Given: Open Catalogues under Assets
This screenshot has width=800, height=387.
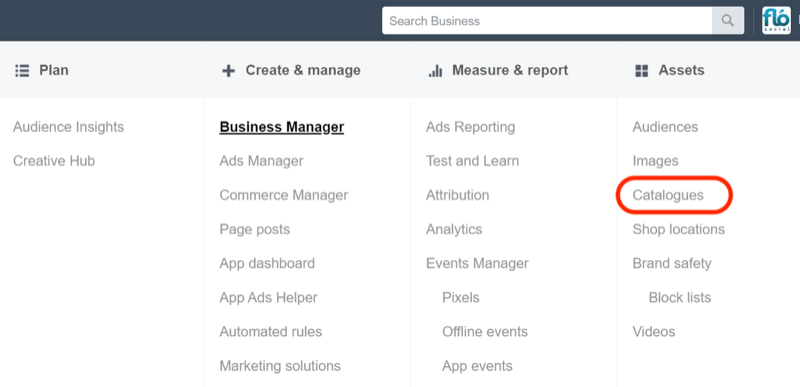Looking at the screenshot, I should coord(668,195).
